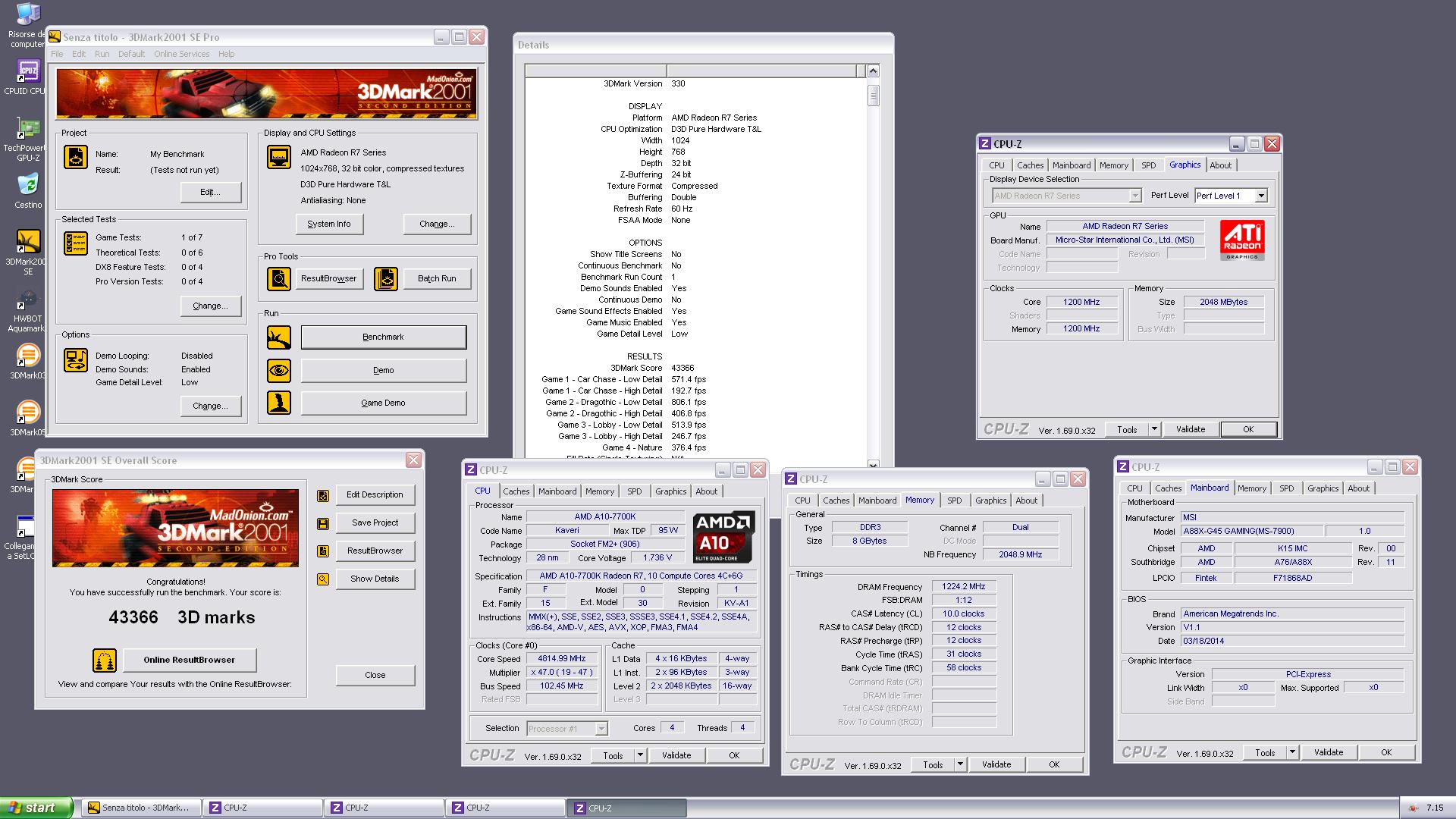The width and height of the screenshot is (1456, 819).
Task: Click the Edit Description icon in Overall Score
Action: (323, 495)
